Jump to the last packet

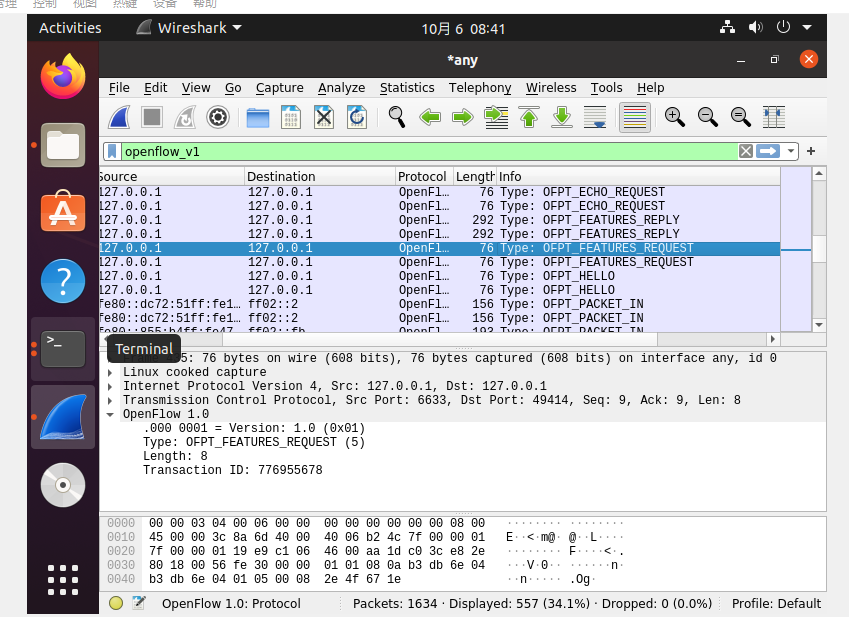(562, 117)
